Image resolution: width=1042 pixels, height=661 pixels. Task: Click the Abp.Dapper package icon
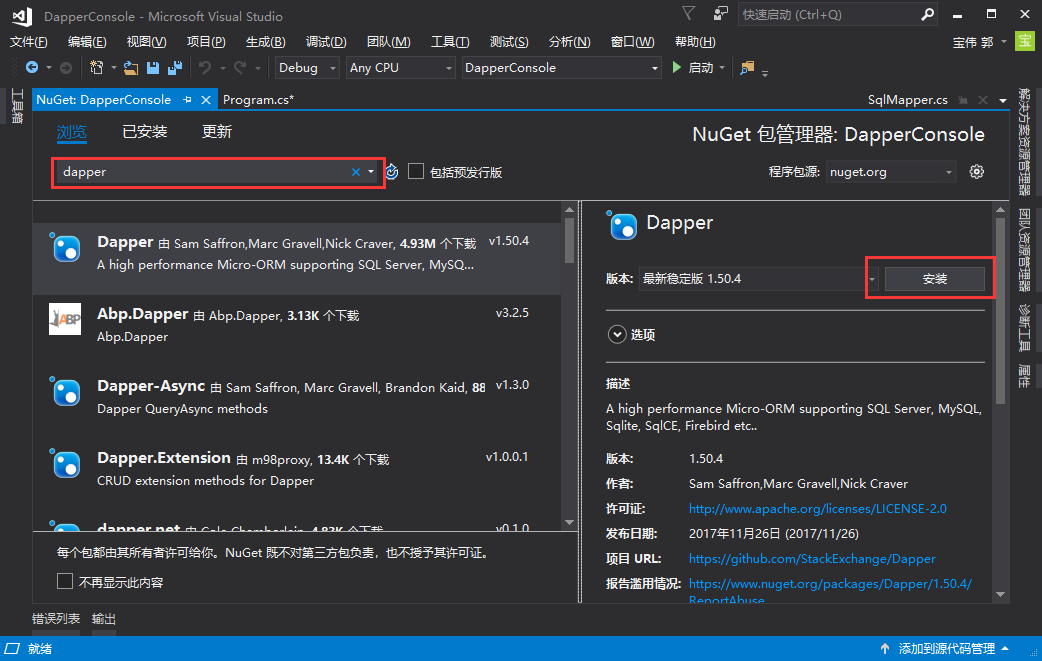click(x=65, y=320)
